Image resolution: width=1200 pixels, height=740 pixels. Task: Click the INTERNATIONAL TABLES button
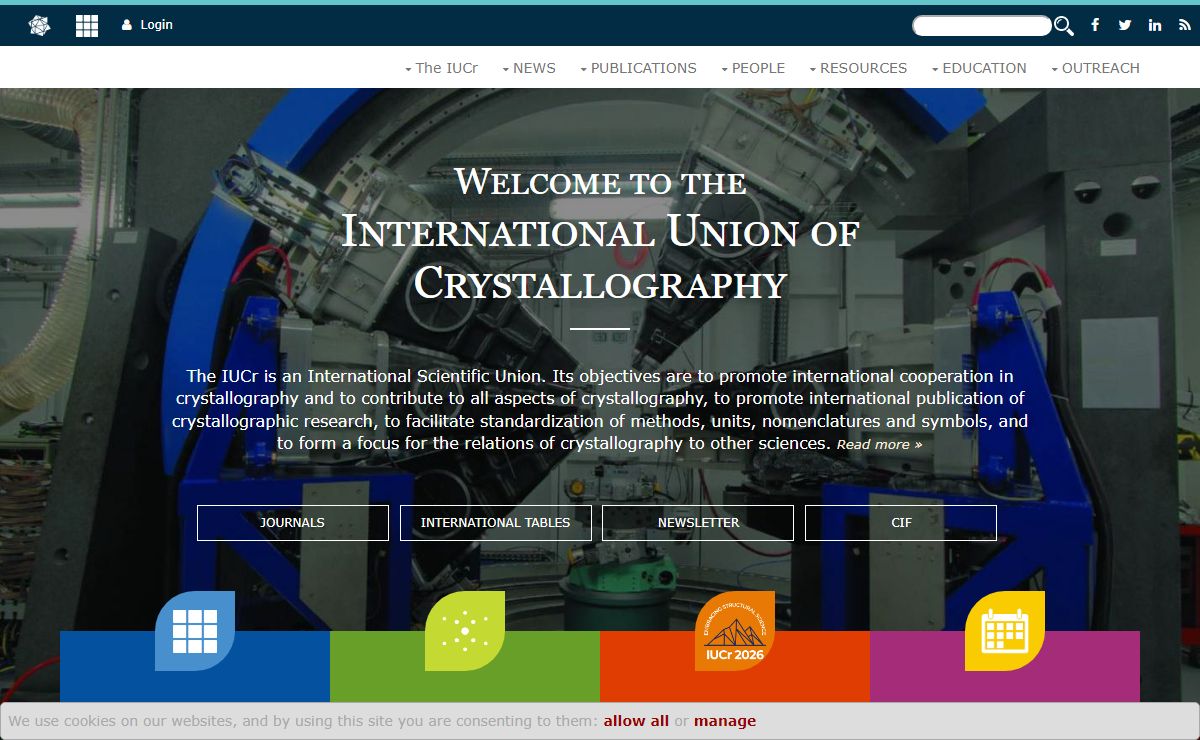coord(496,523)
